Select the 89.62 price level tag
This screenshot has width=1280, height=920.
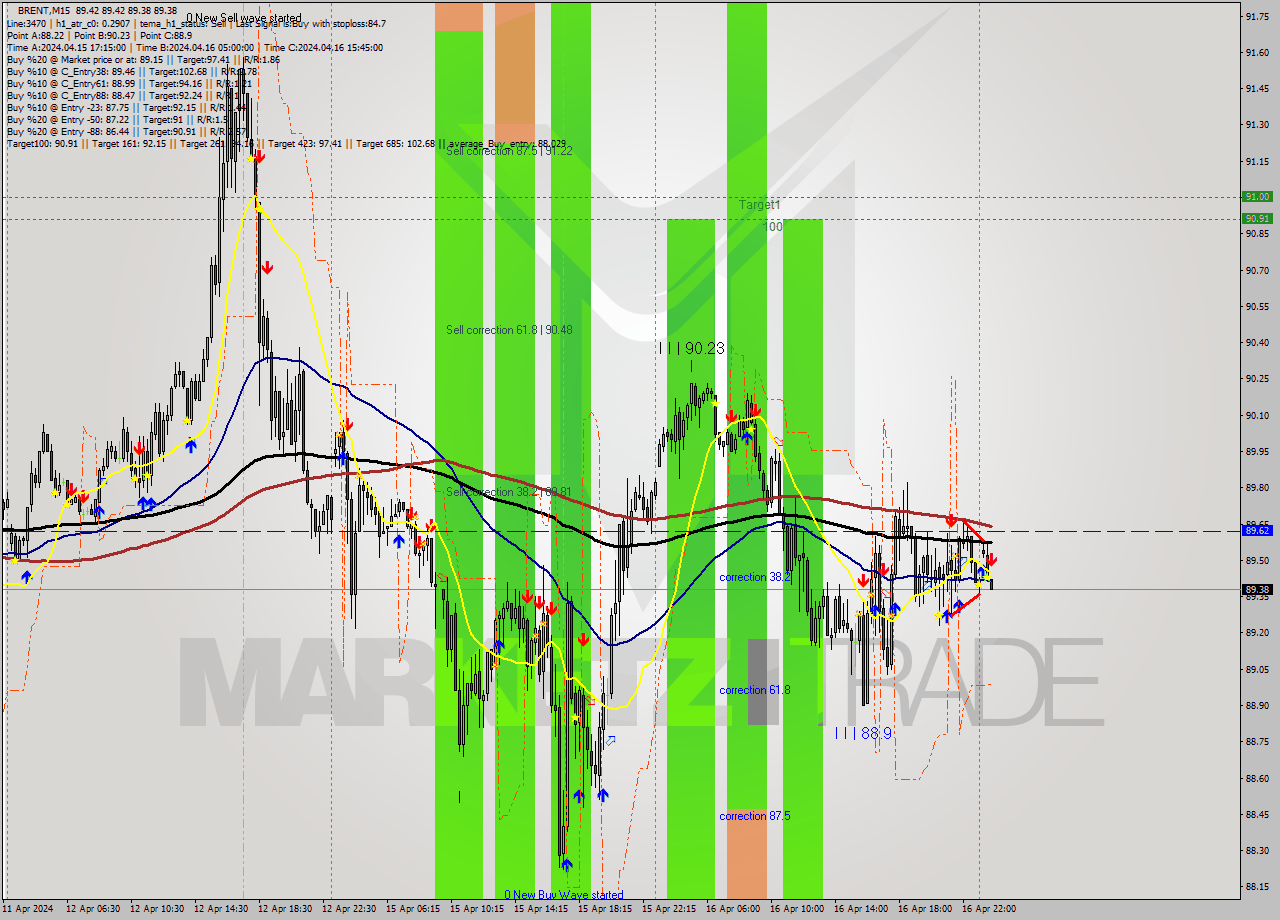1257,531
